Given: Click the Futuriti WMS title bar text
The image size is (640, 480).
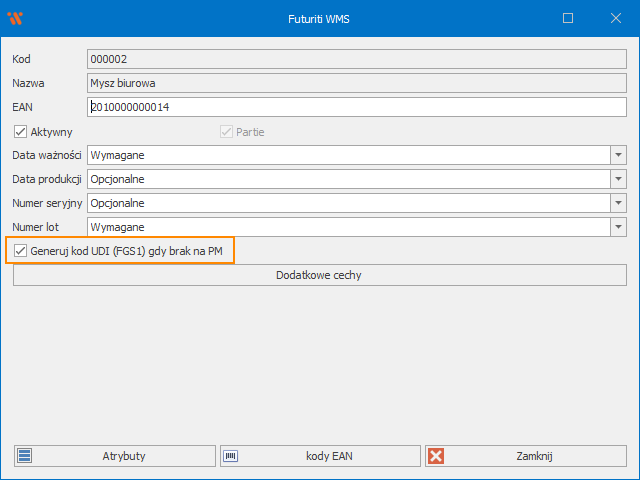Looking at the screenshot, I should click(319, 18).
